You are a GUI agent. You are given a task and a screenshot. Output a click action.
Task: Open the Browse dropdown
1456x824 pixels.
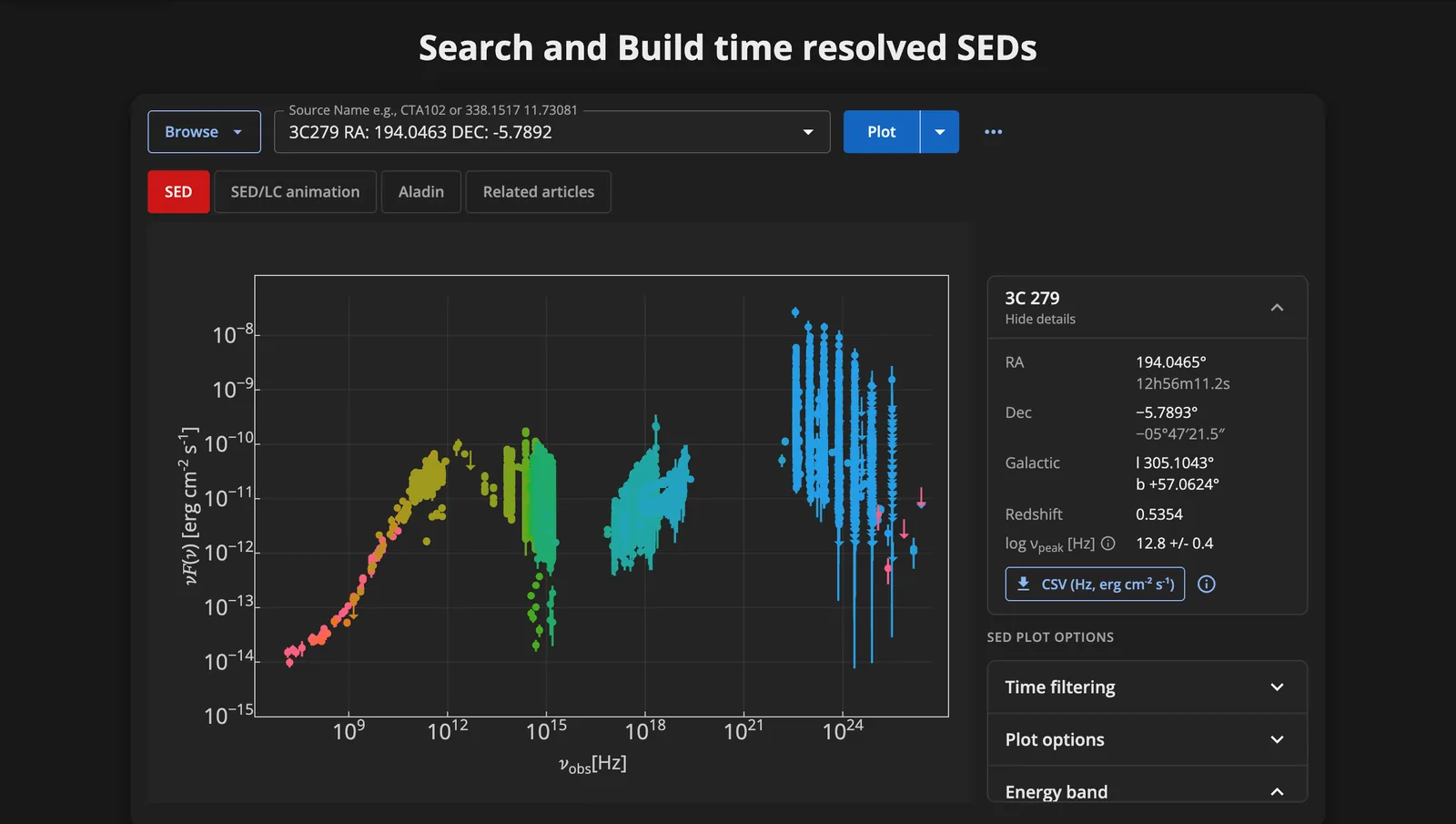coord(204,132)
